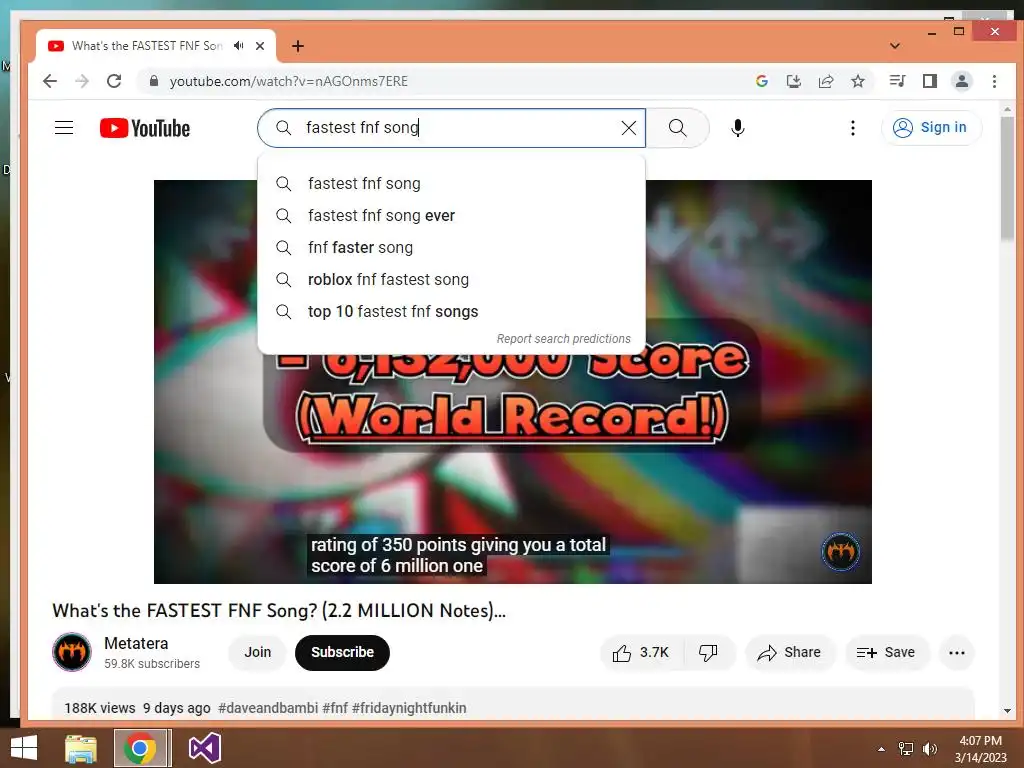Viewport: 1024px width, 768px height.
Task: Dislike the video with thumbs down
Action: coord(709,652)
